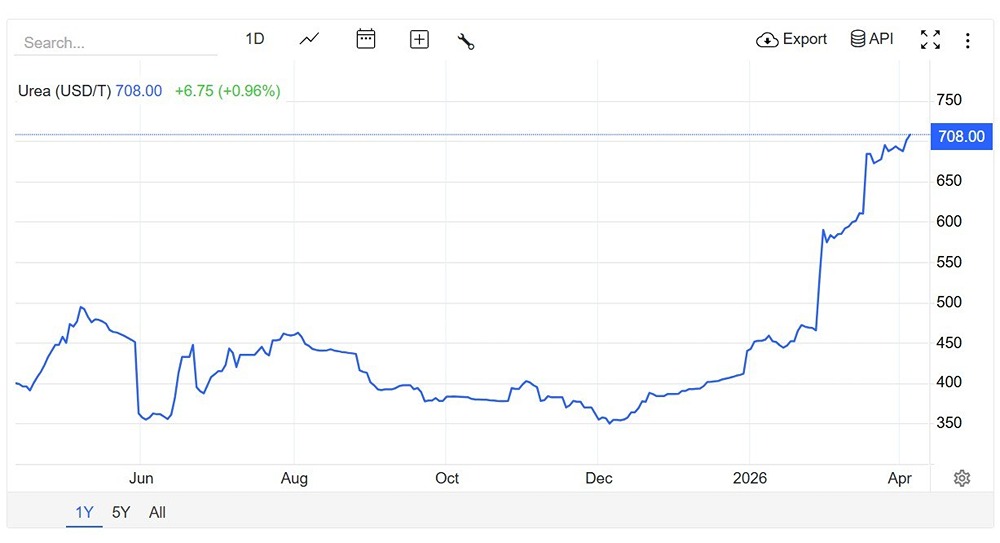
Task: Click the Export text label
Action: coord(805,39)
